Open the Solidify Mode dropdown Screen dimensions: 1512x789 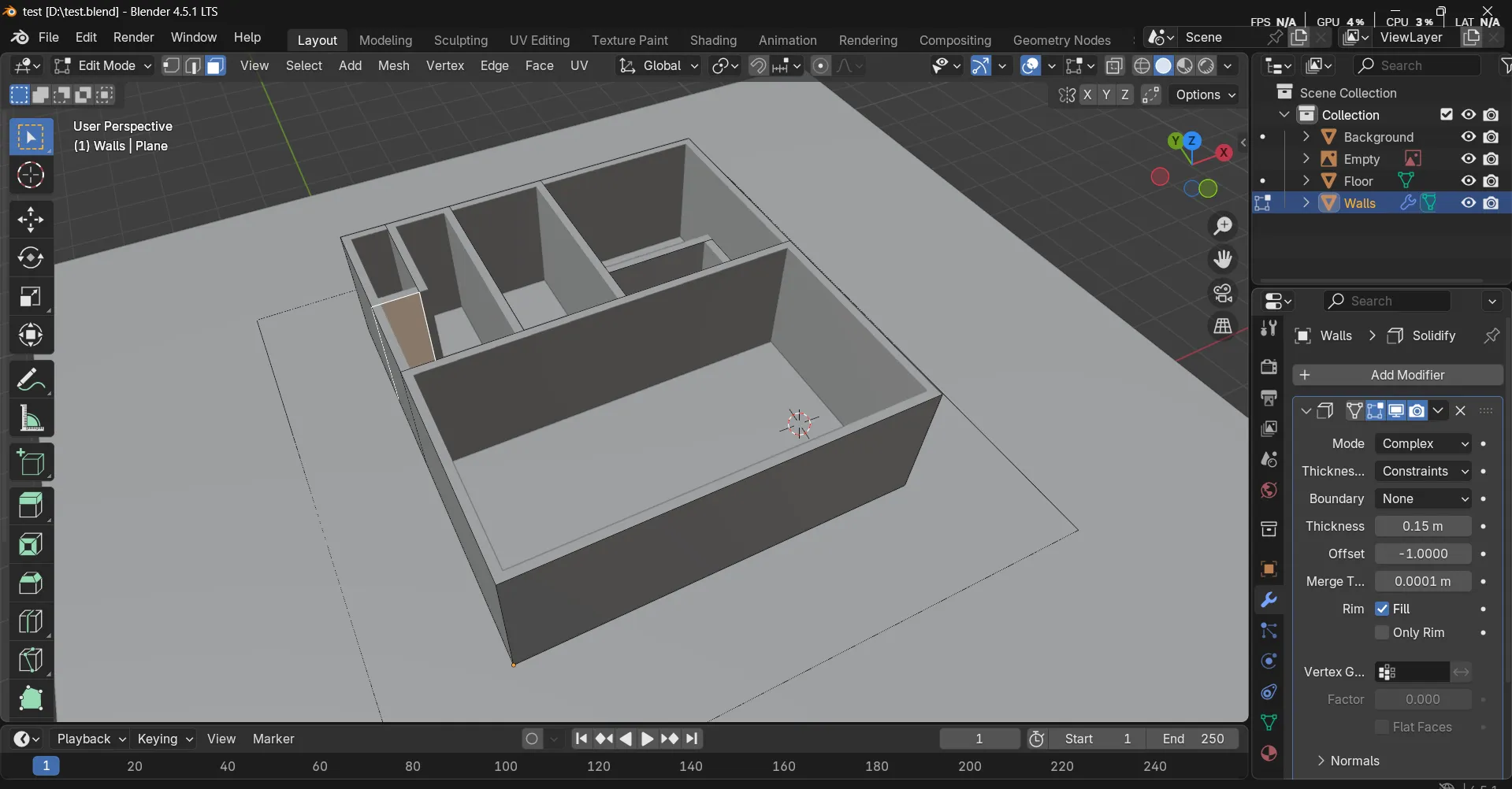point(1423,444)
